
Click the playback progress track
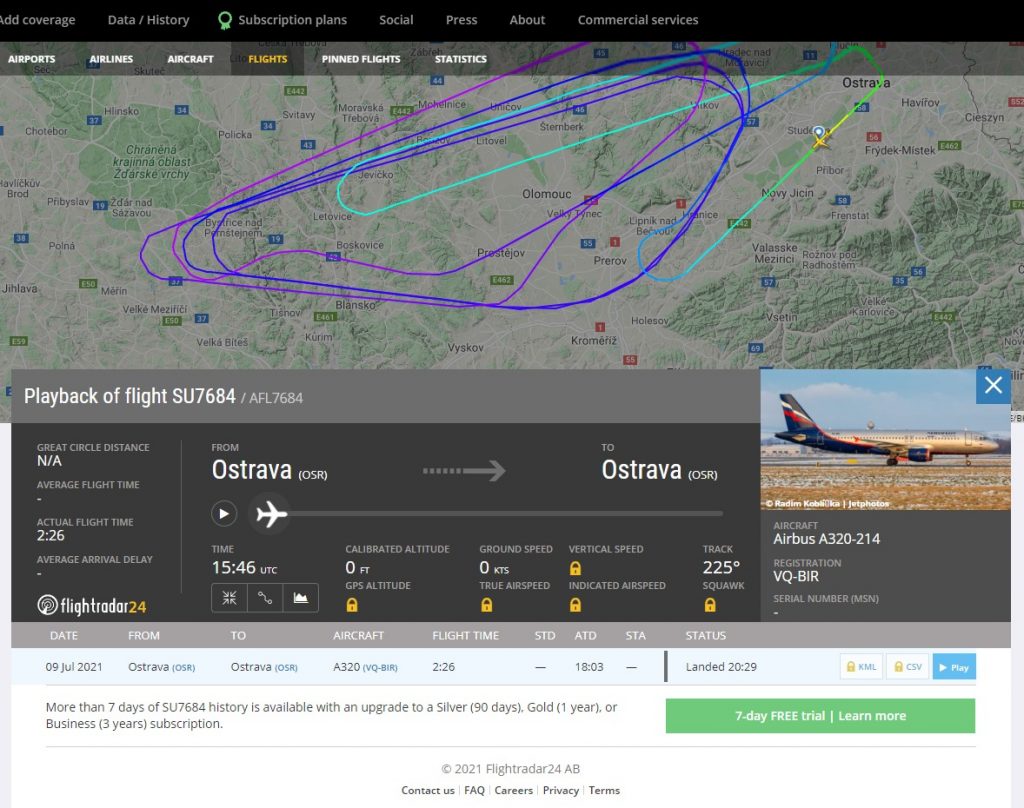(x=504, y=514)
